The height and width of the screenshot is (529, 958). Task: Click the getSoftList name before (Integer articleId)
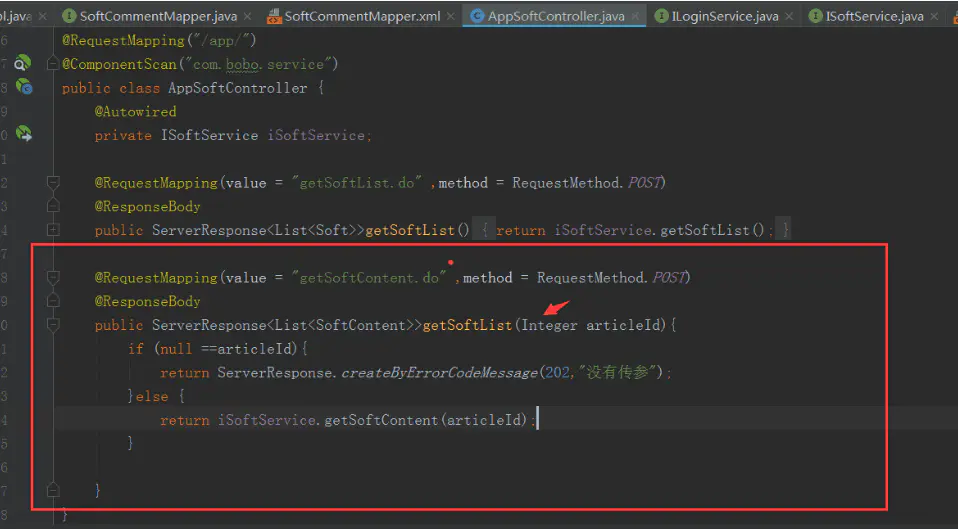[467, 325]
